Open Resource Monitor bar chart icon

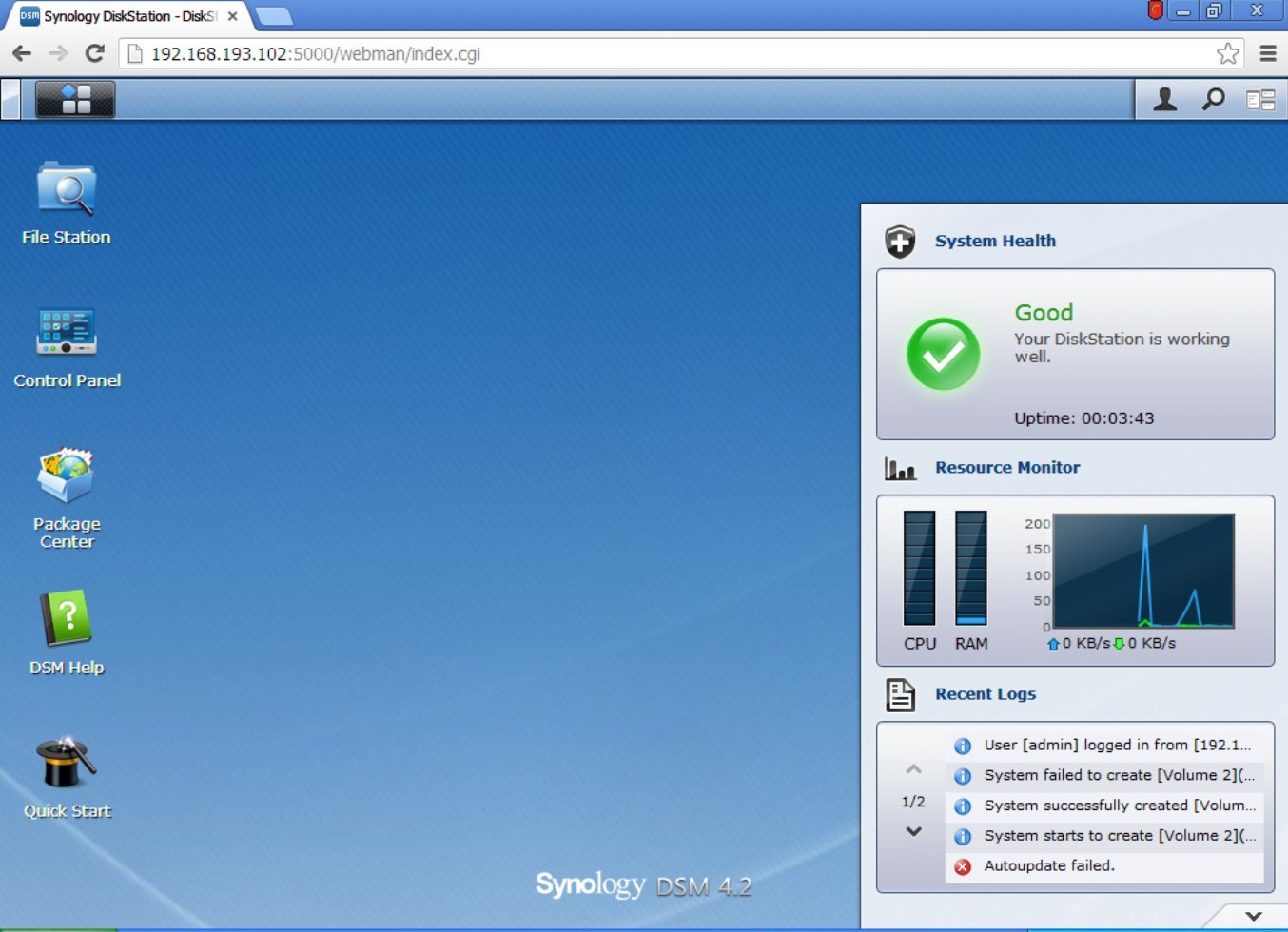900,468
